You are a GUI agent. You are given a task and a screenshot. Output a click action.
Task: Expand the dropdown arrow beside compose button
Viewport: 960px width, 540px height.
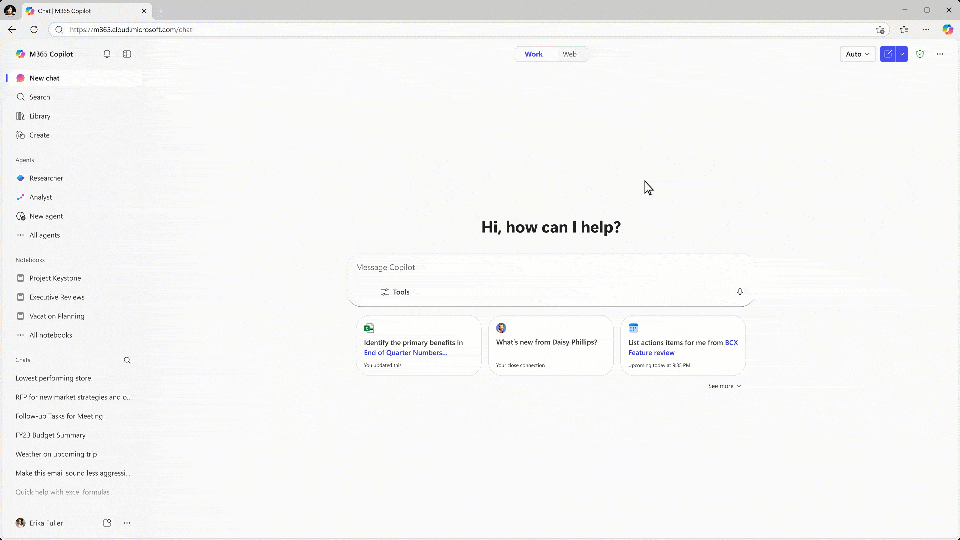tap(902, 54)
